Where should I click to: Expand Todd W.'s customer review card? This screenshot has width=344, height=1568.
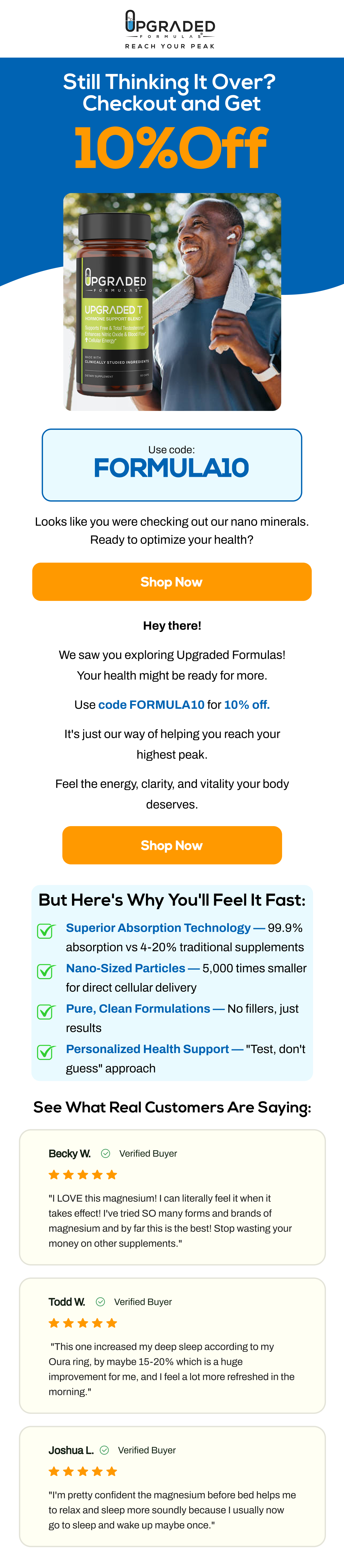click(x=172, y=1345)
